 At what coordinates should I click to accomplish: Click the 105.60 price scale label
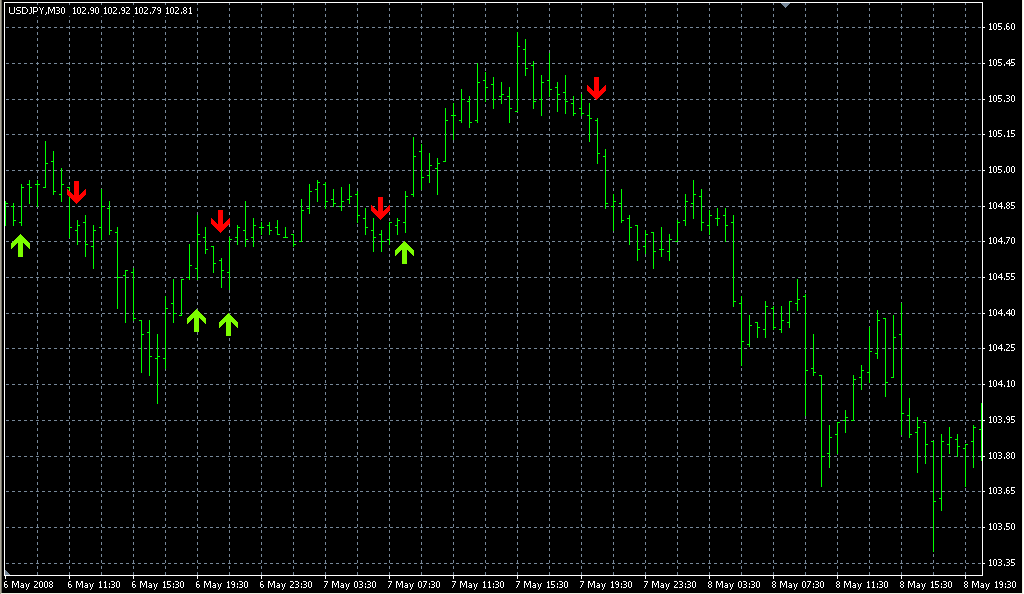tap(1002, 27)
